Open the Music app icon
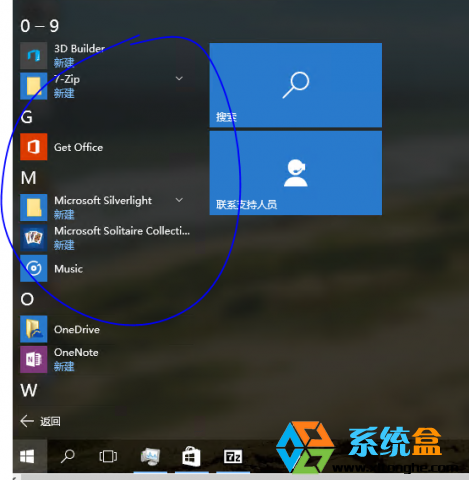469x480 pixels. pos(33,268)
